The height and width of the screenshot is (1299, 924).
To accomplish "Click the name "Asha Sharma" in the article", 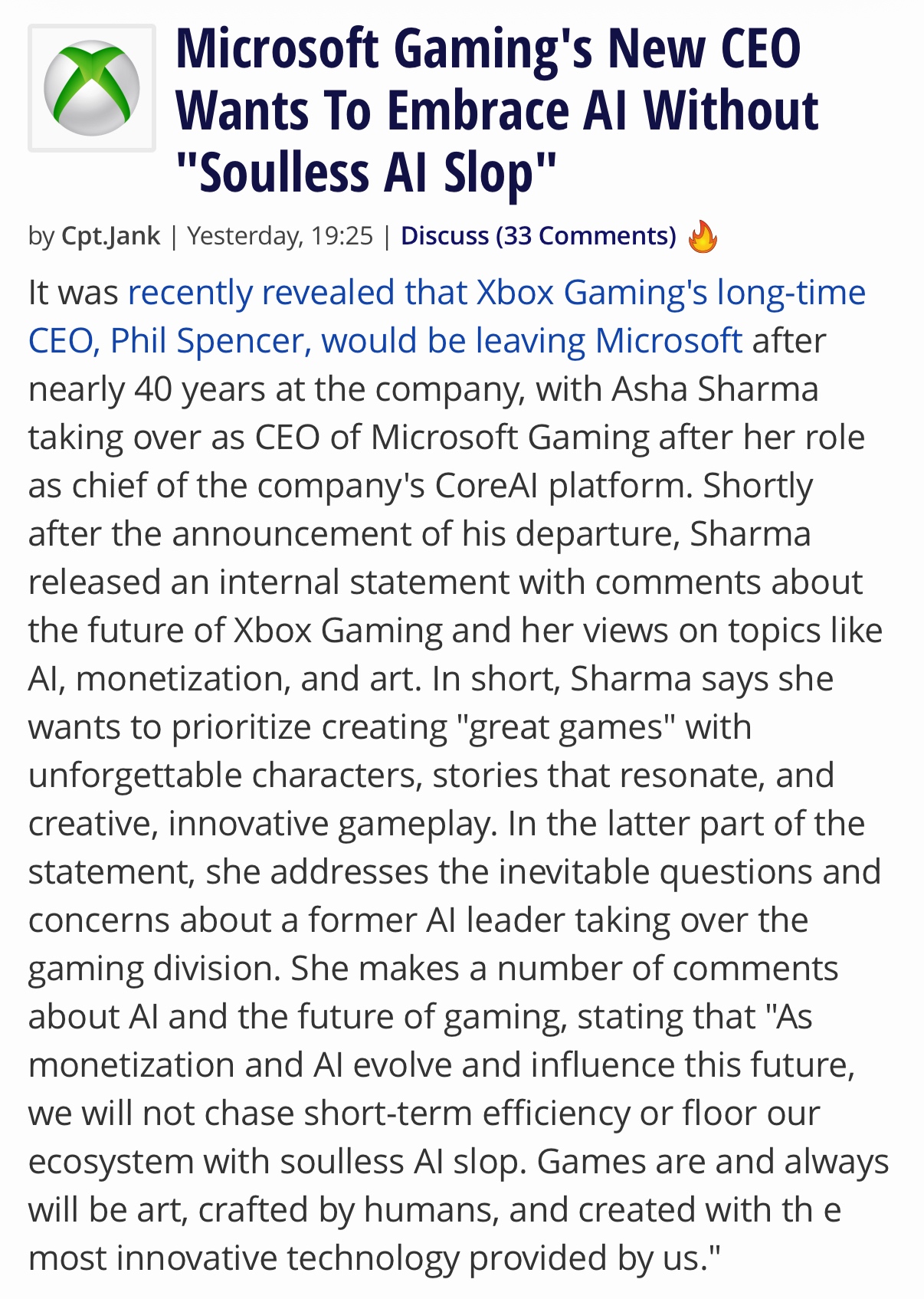I will click(x=715, y=389).
